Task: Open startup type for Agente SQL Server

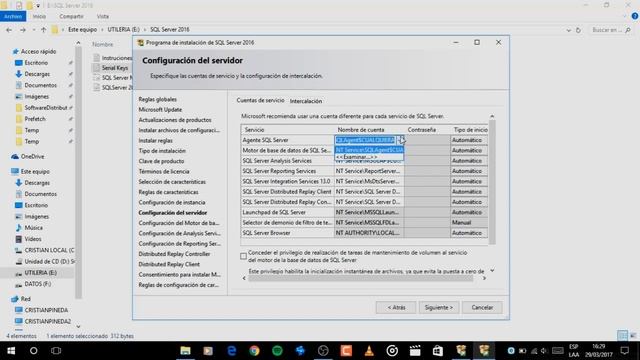Action: tap(469, 140)
